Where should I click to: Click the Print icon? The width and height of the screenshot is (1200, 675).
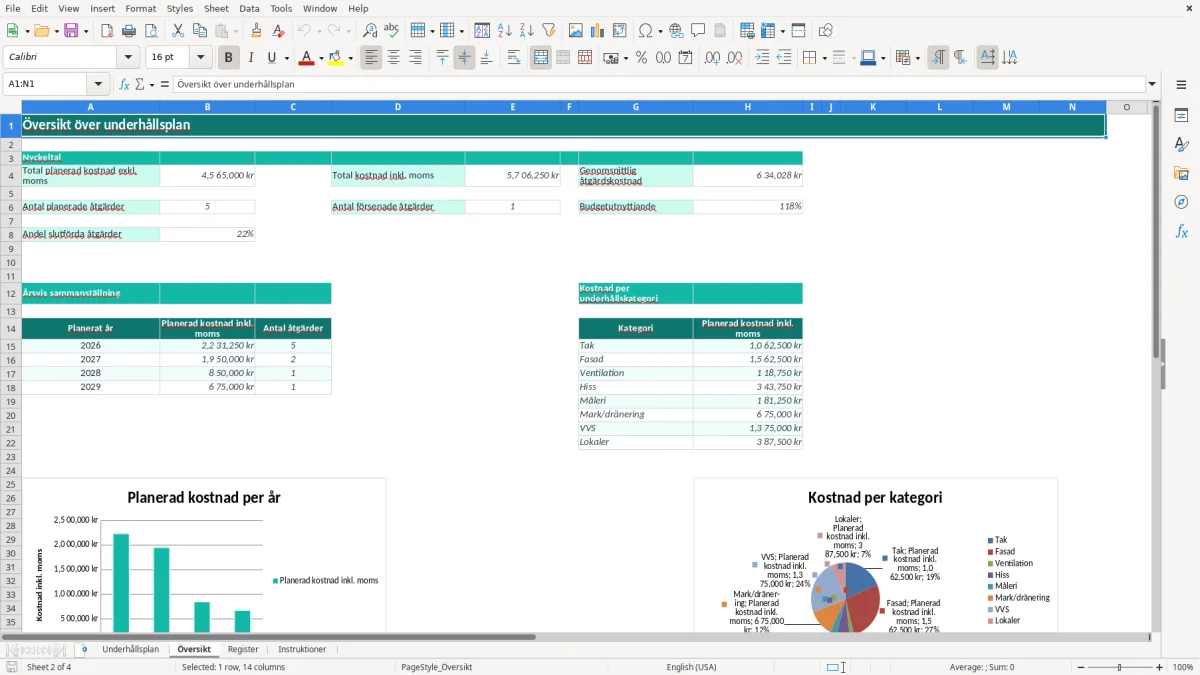coord(129,31)
